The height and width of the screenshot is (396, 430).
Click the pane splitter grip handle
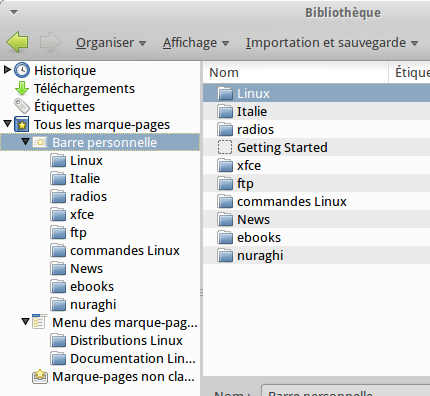201,293
